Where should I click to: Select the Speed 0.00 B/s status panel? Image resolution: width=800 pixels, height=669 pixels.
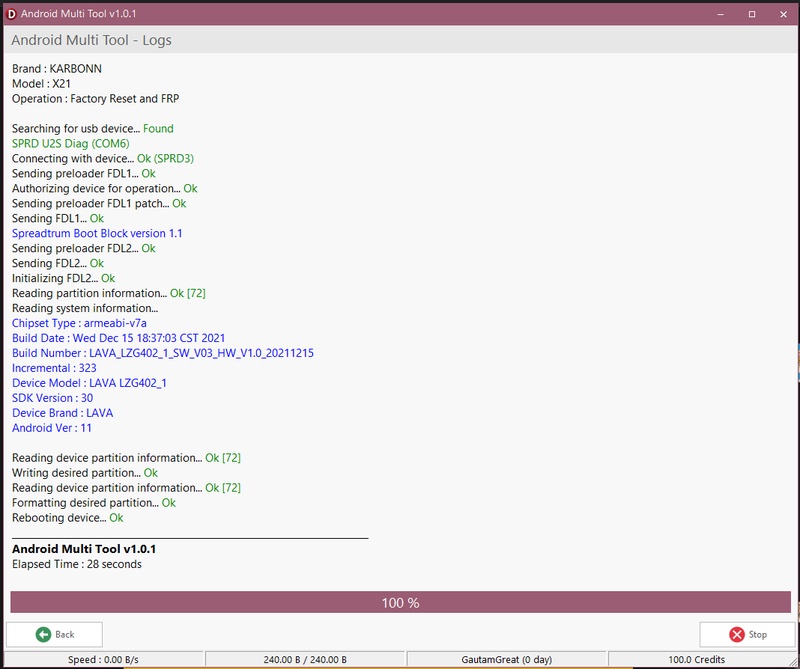click(x=103, y=660)
